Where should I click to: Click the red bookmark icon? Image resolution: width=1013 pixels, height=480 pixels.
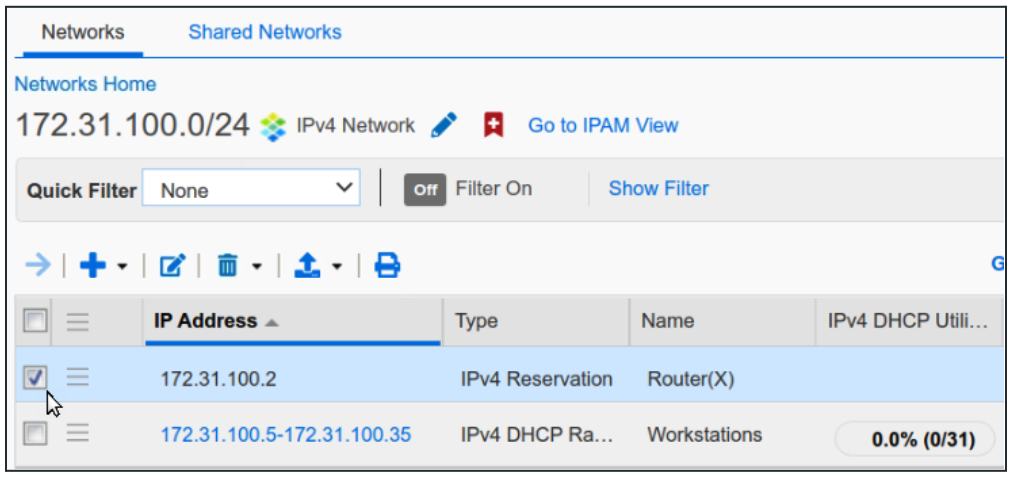pos(493,126)
